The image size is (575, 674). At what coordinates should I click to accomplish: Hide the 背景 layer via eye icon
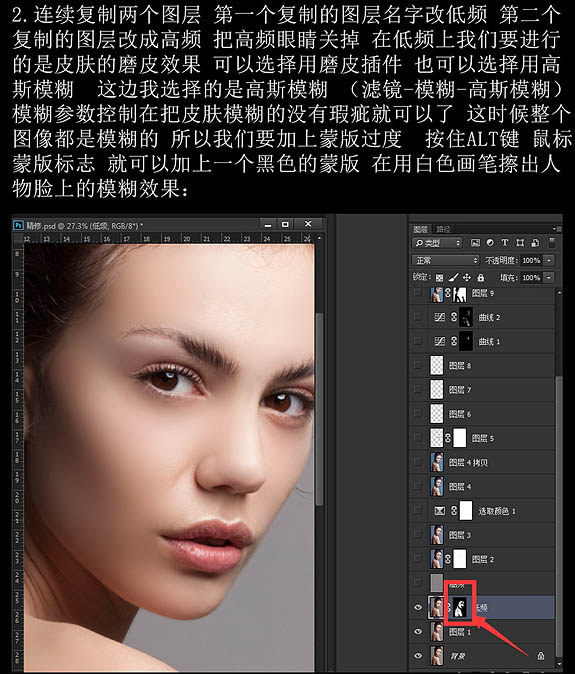418,656
